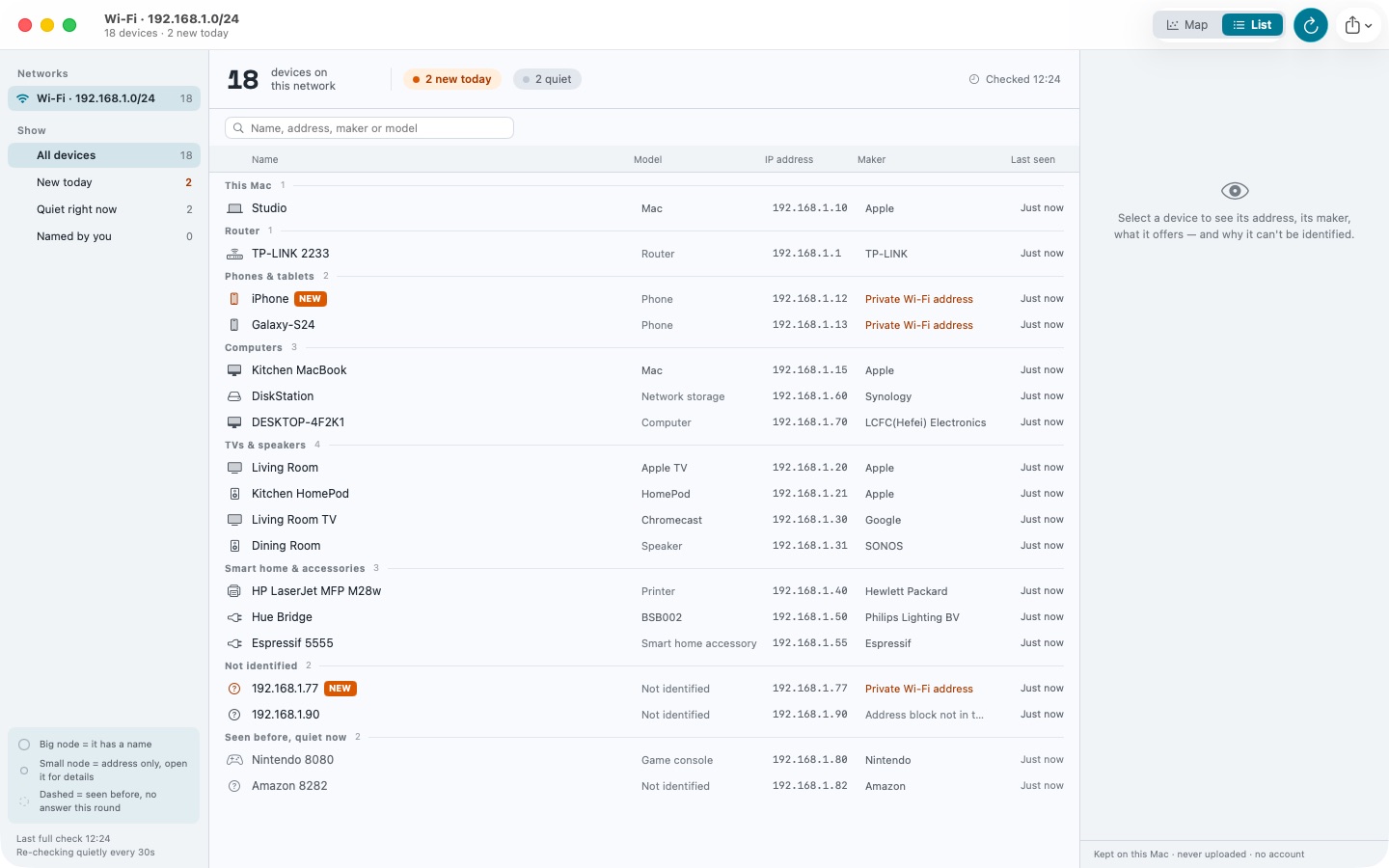Click the 192.168.1.77 unknown device icon
This screenshot has width=1389, height=868.
(234, 689)
